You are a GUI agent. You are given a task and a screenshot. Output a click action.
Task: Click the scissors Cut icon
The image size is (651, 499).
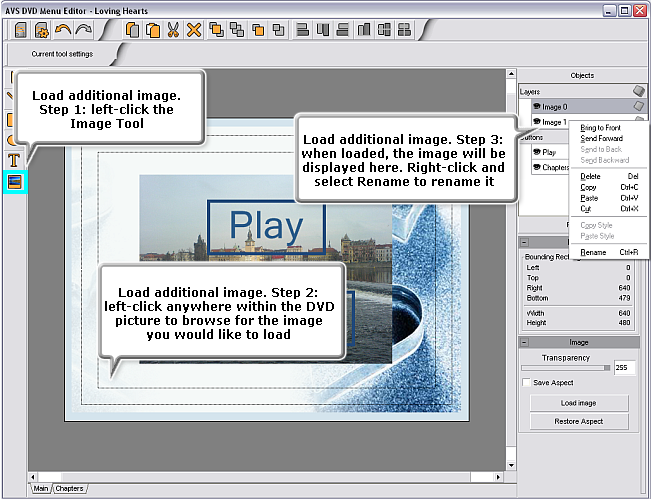[x=173, y=30]
